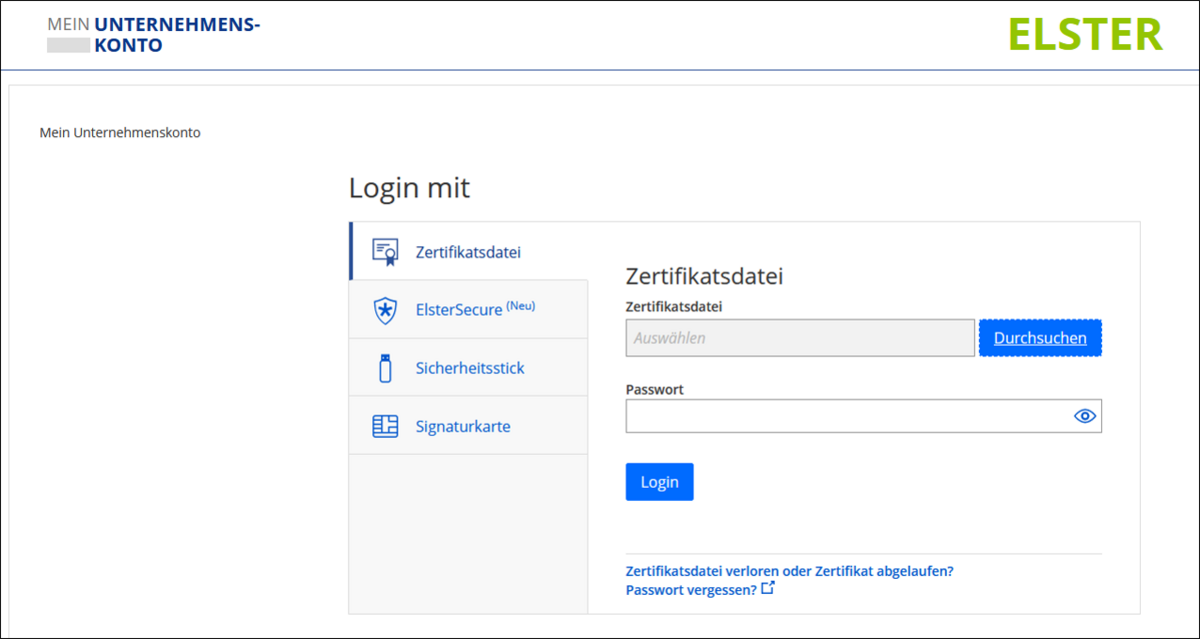This screenshot has height=639, width=1200.
Task: Click the Sicherheitsstick USB stick icon
Action: point(385,368)
